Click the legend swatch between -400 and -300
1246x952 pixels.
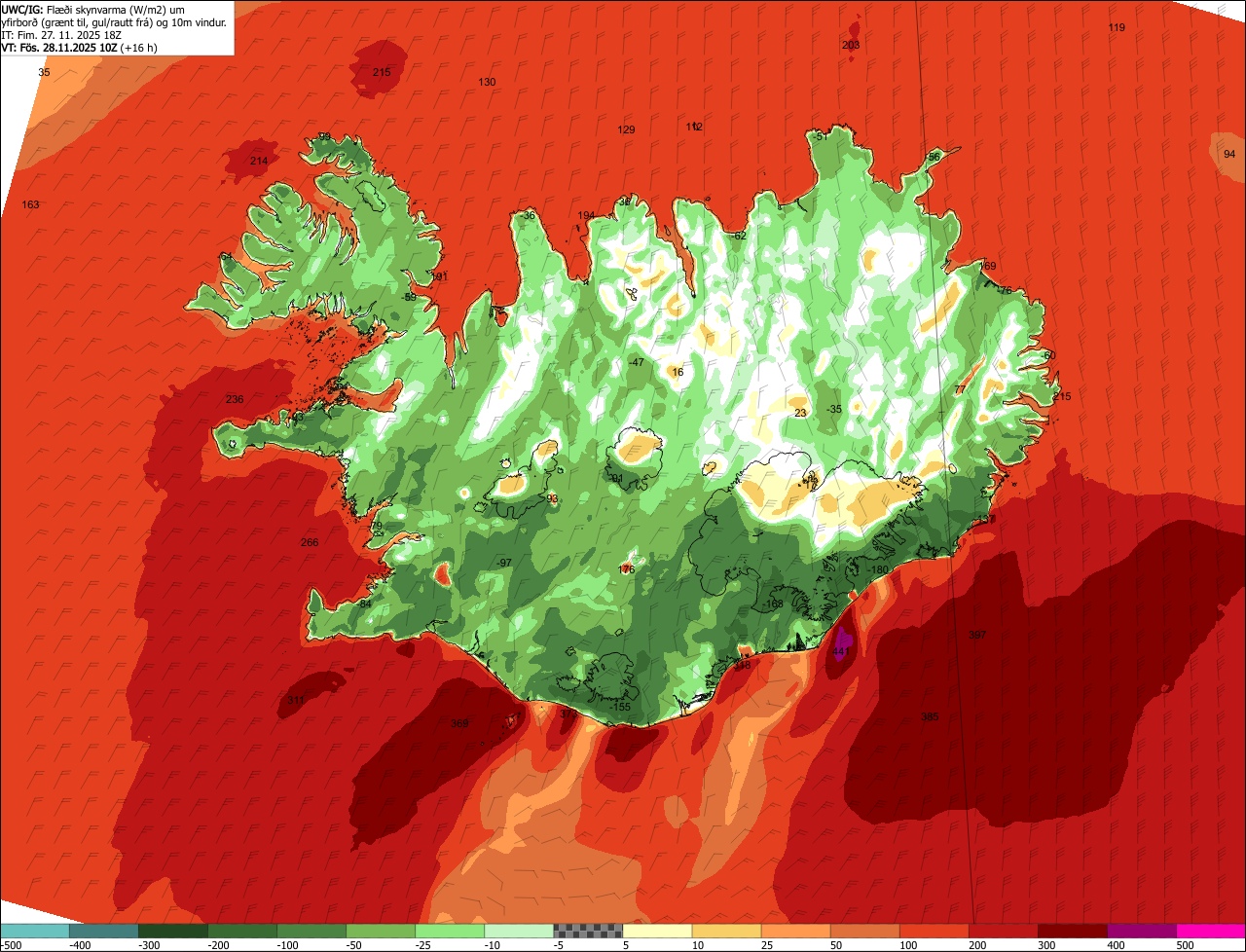pyautogui.click(x=104, y=930)
